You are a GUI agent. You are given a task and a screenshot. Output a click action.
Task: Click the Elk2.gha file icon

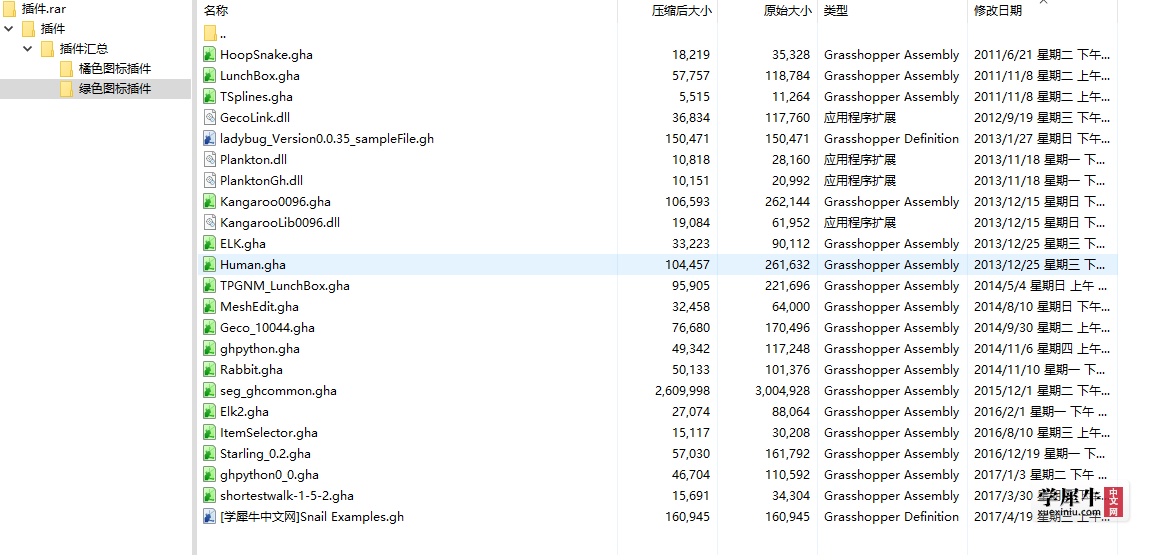click(210, 412)
